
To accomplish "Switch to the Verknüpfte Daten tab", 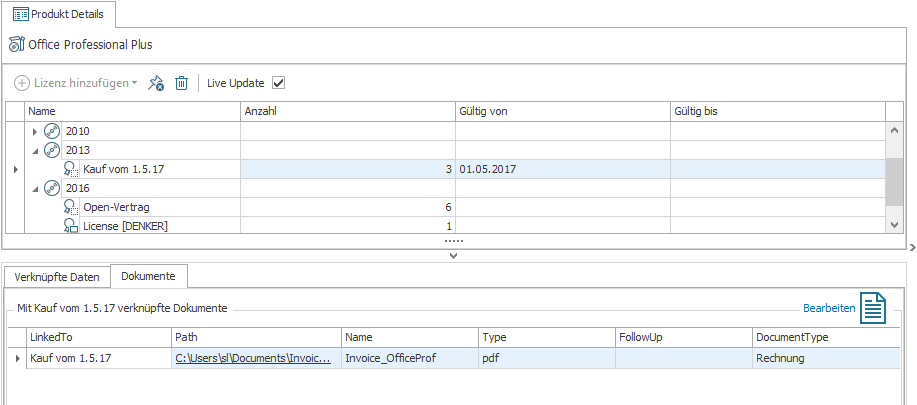I will (57, 277).
